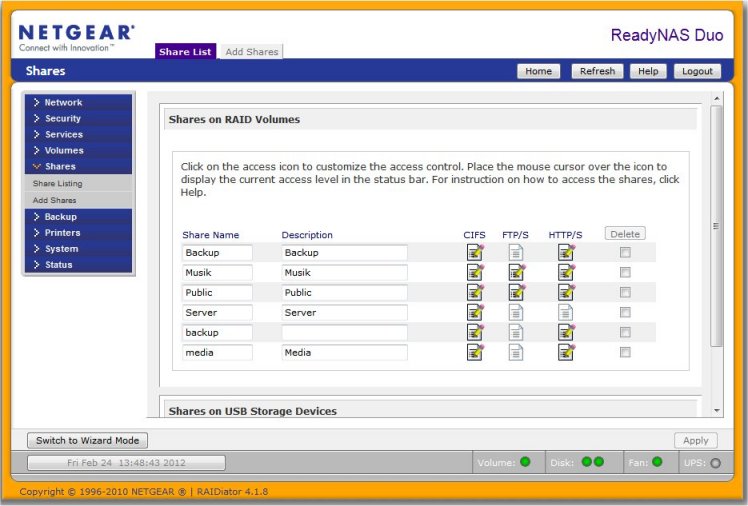Expand the Backup sidebar section
This screenshot has width=748, height=506.
[x=78, y=217]
